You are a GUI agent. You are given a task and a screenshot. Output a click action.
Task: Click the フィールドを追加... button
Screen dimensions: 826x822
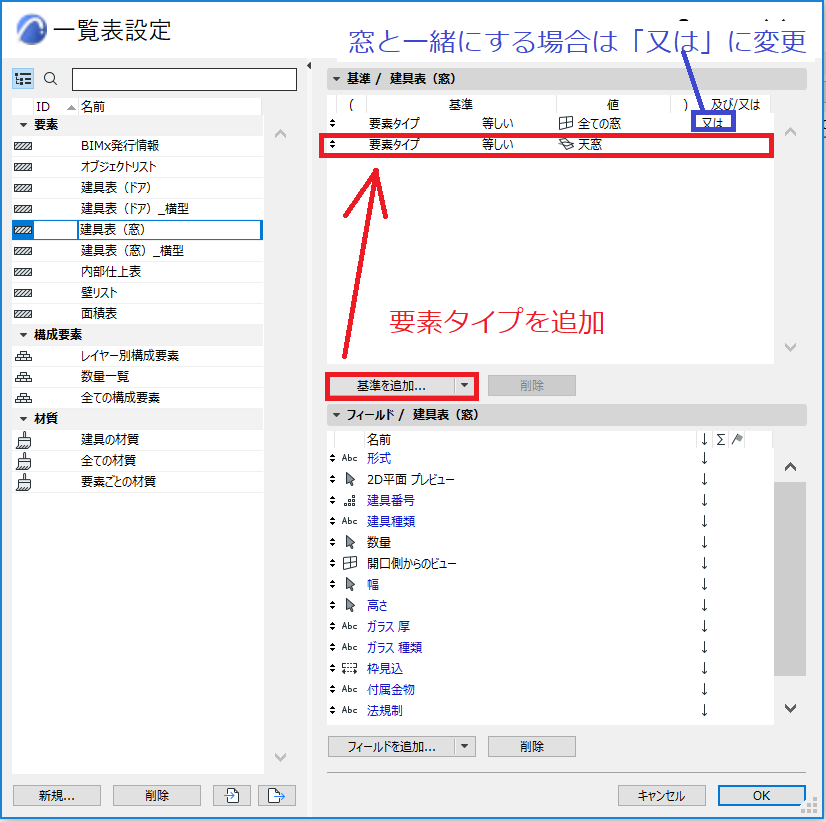pos(391,747)
